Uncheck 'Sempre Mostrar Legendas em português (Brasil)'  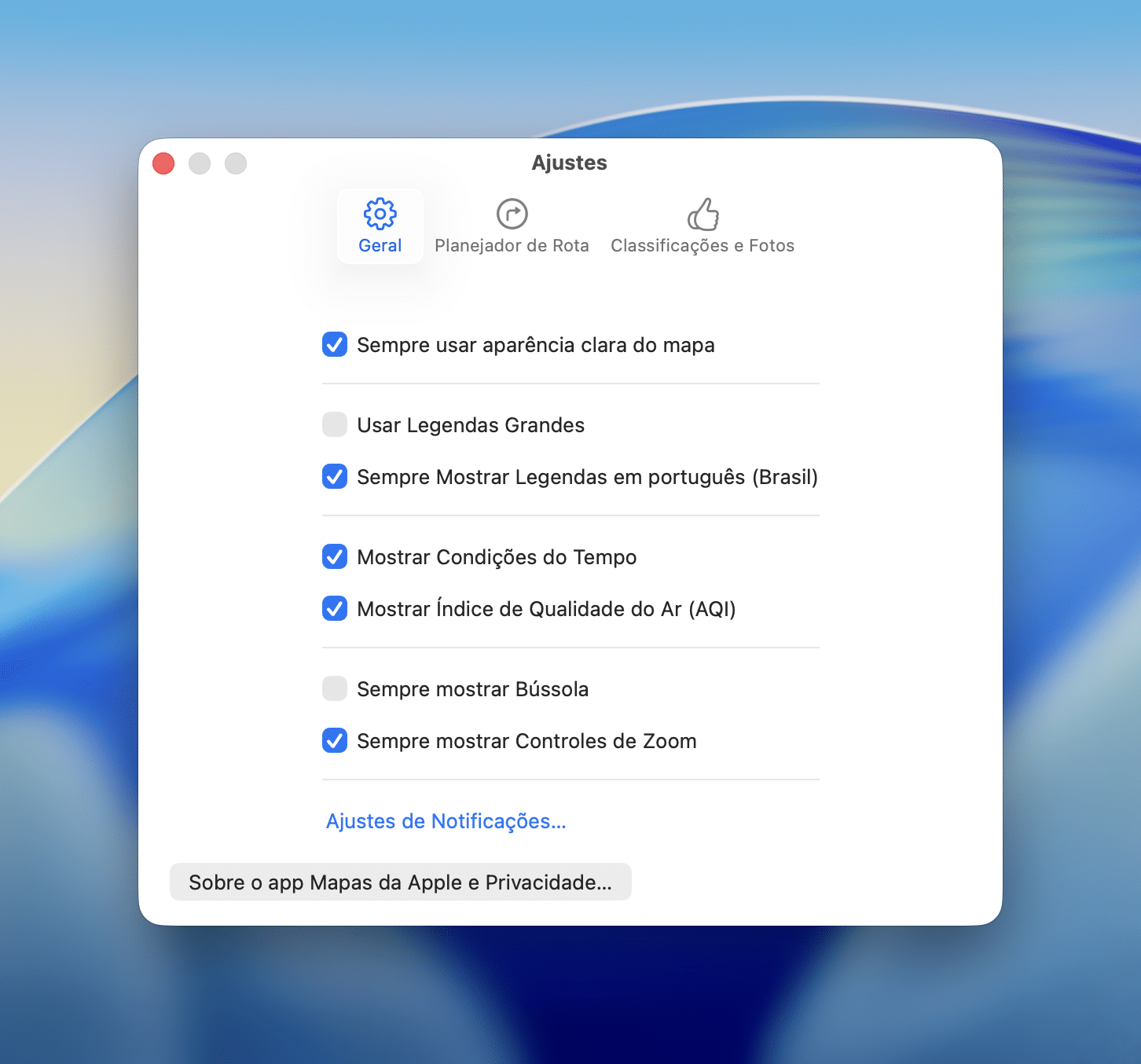click(335, 477)
